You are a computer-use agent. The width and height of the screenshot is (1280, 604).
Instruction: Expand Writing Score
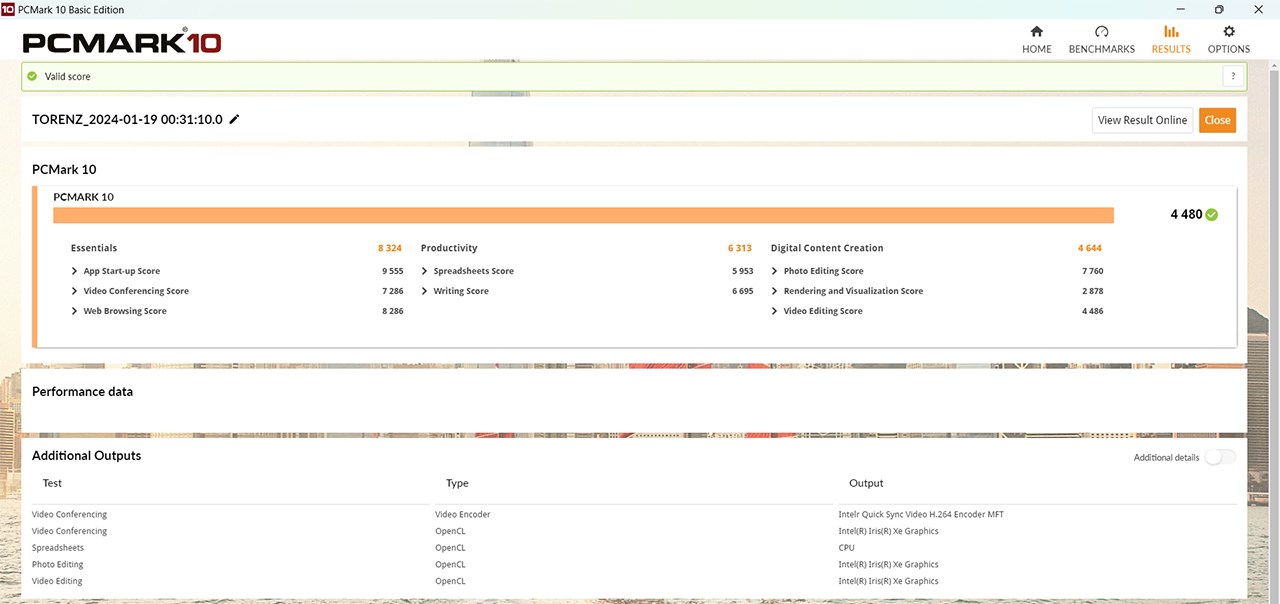pyautogui.click(x=424, y=291)
